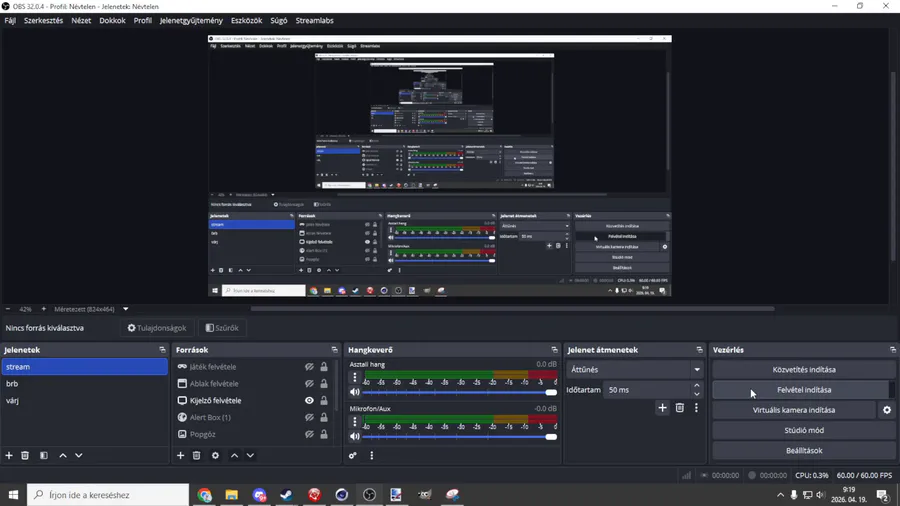Adjust Asztali hang volume slider

coord(460,392)
